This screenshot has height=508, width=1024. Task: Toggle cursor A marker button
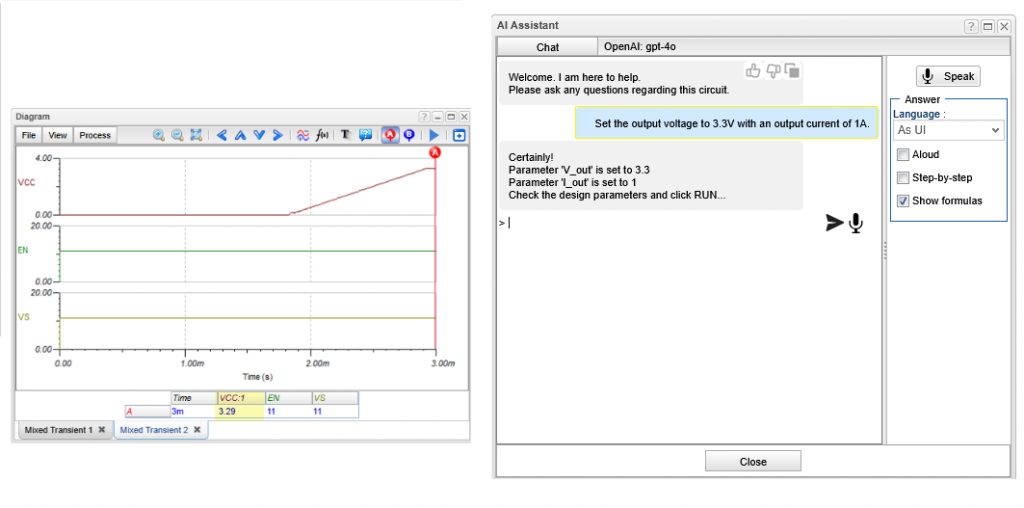[391, 135]
